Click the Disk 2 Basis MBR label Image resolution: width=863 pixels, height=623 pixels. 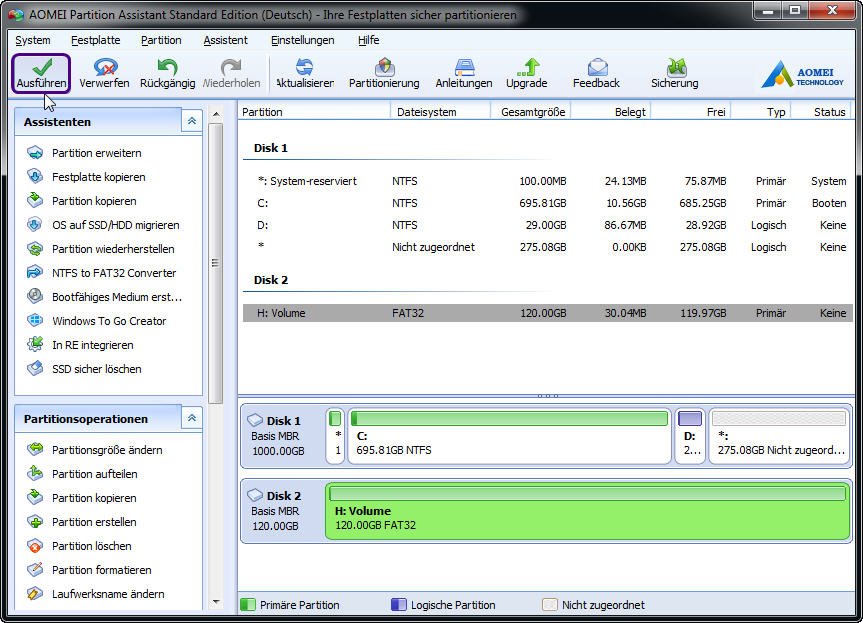tap(275, 511)
